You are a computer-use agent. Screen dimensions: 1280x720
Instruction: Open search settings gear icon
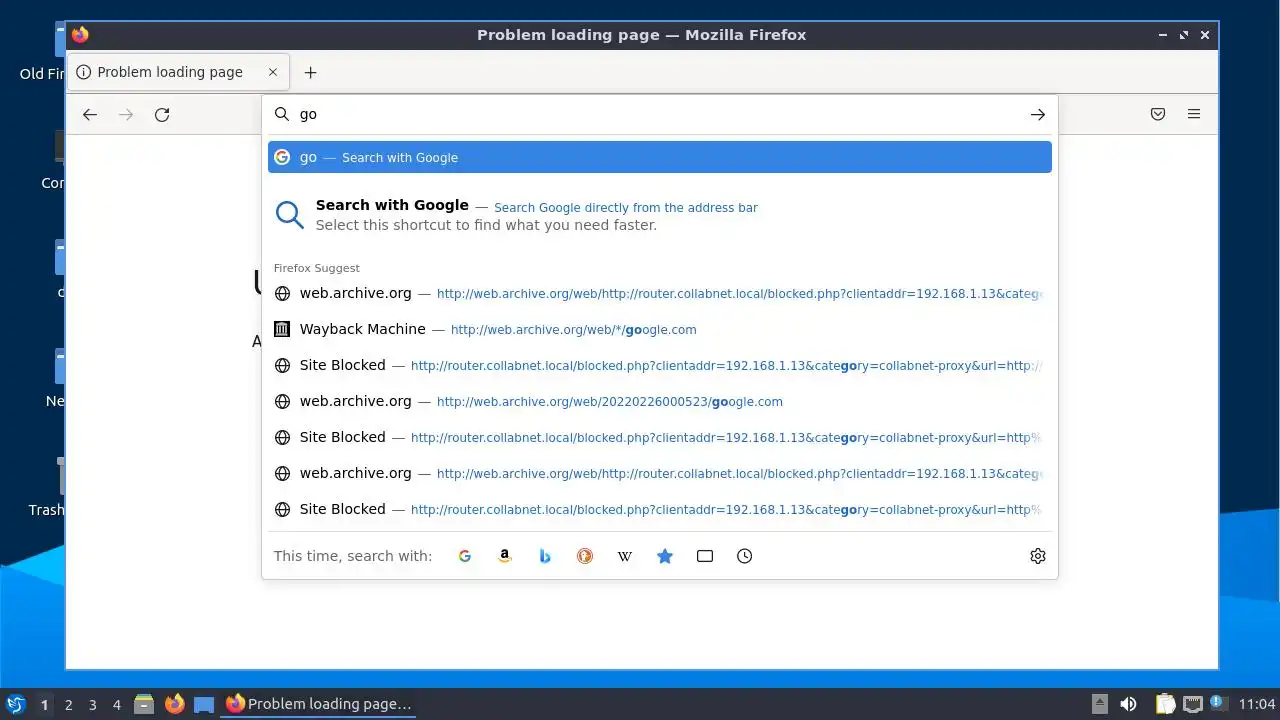pos(1038,556)
